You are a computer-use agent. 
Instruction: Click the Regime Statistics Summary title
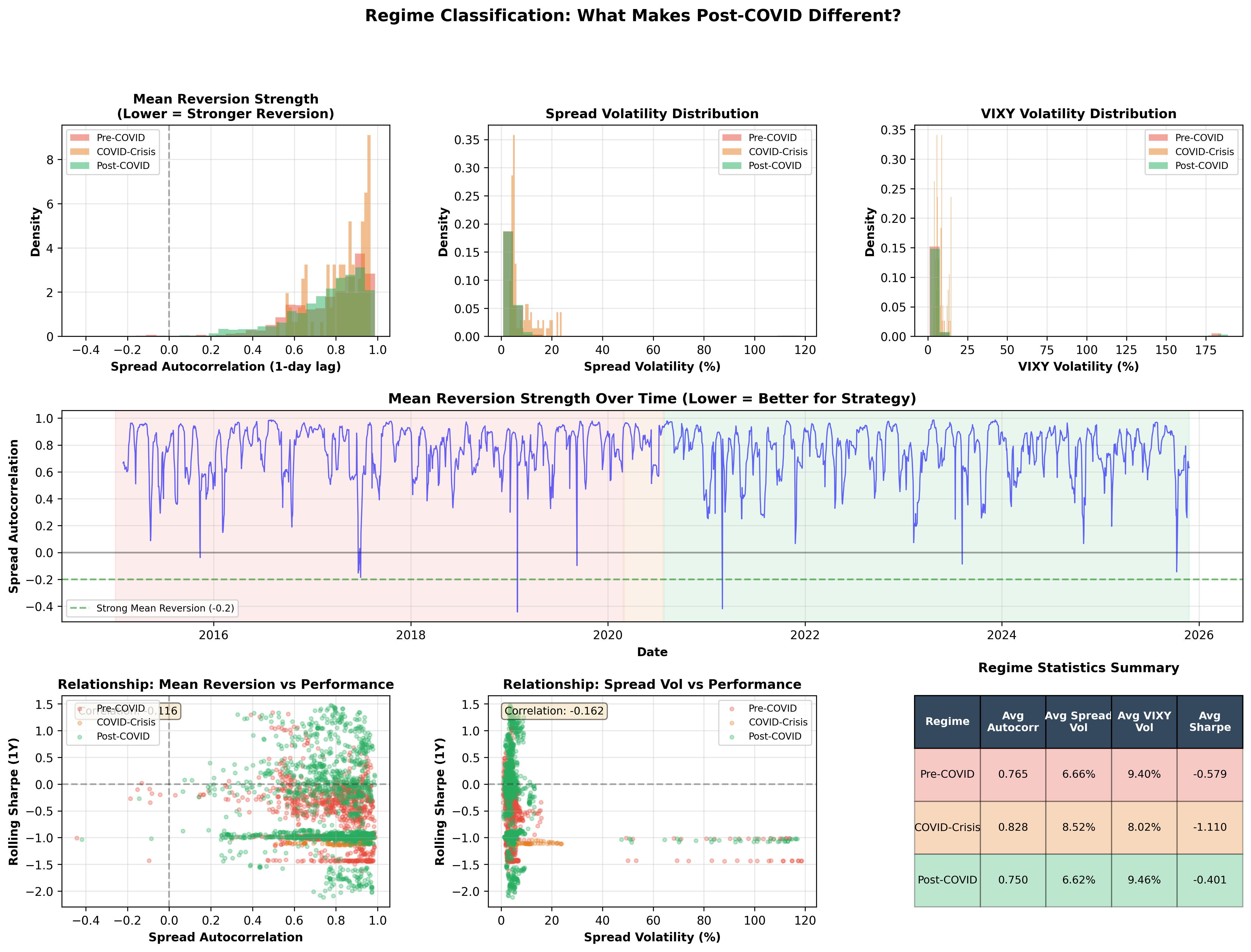[x=1078, y=668]
